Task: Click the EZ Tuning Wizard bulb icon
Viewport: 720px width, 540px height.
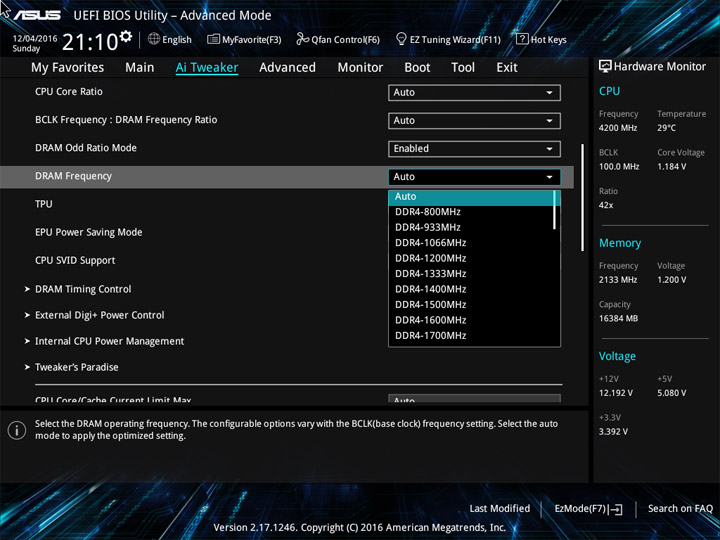Action: tap(401, 39)
